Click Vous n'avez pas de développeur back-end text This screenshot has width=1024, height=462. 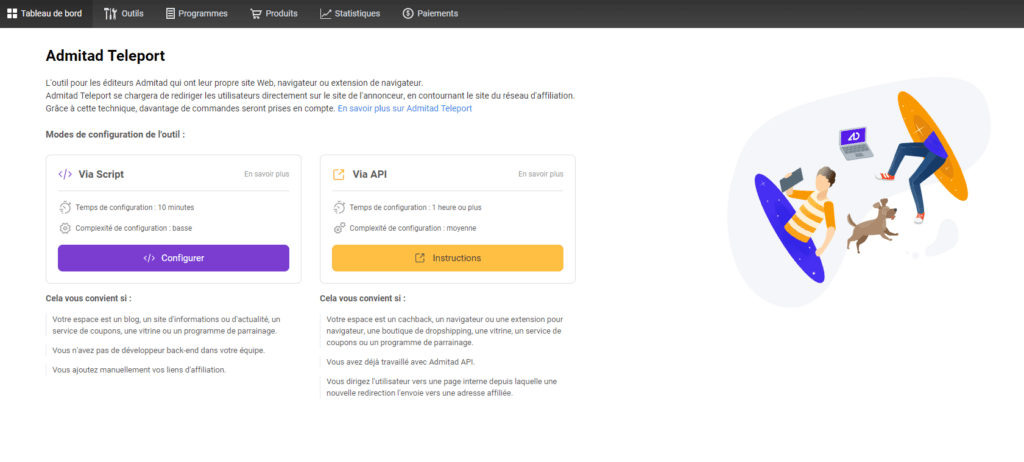point(159,350)
